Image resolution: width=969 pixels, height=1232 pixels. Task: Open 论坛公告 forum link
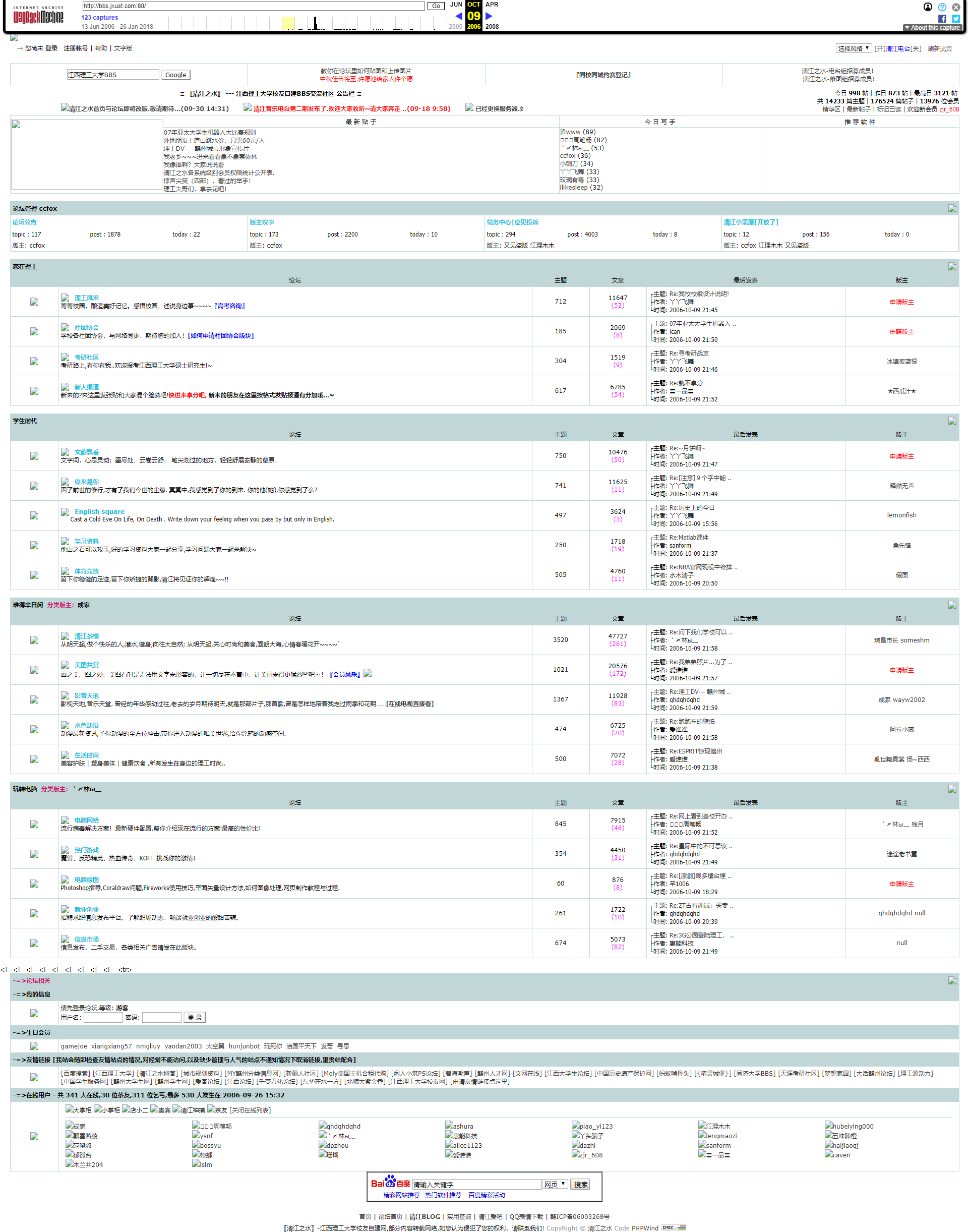point(24,222)
